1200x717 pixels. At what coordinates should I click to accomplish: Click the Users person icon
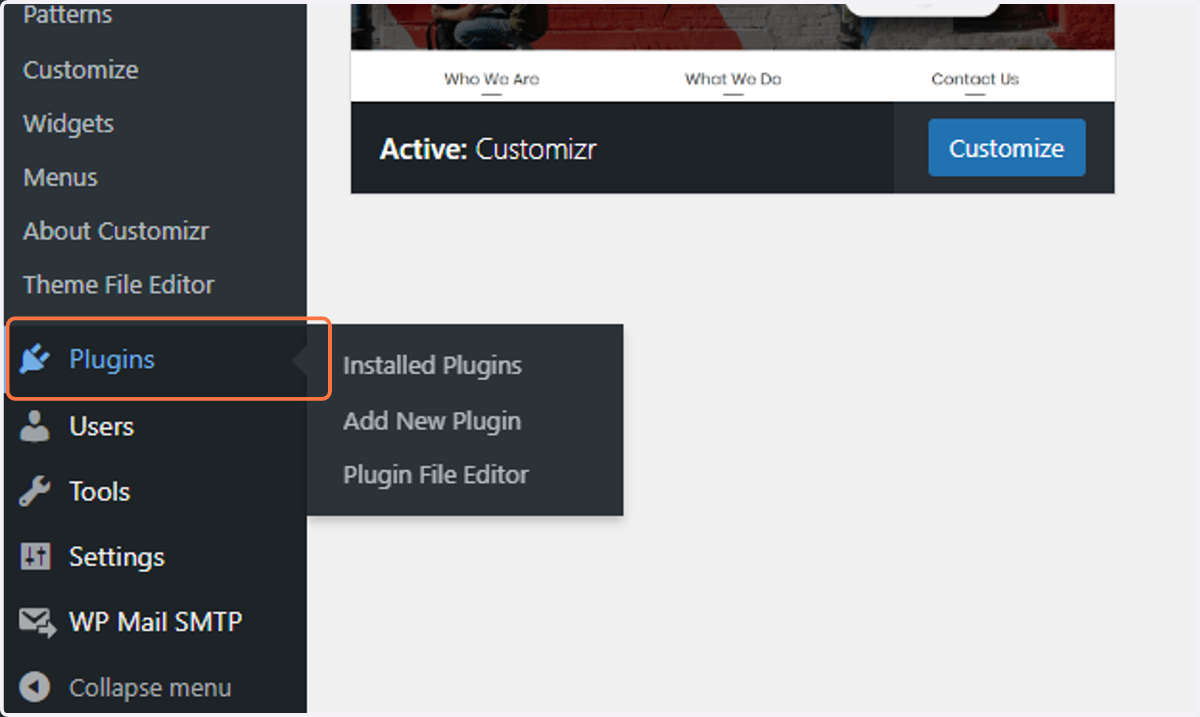[x=35, y=426]
